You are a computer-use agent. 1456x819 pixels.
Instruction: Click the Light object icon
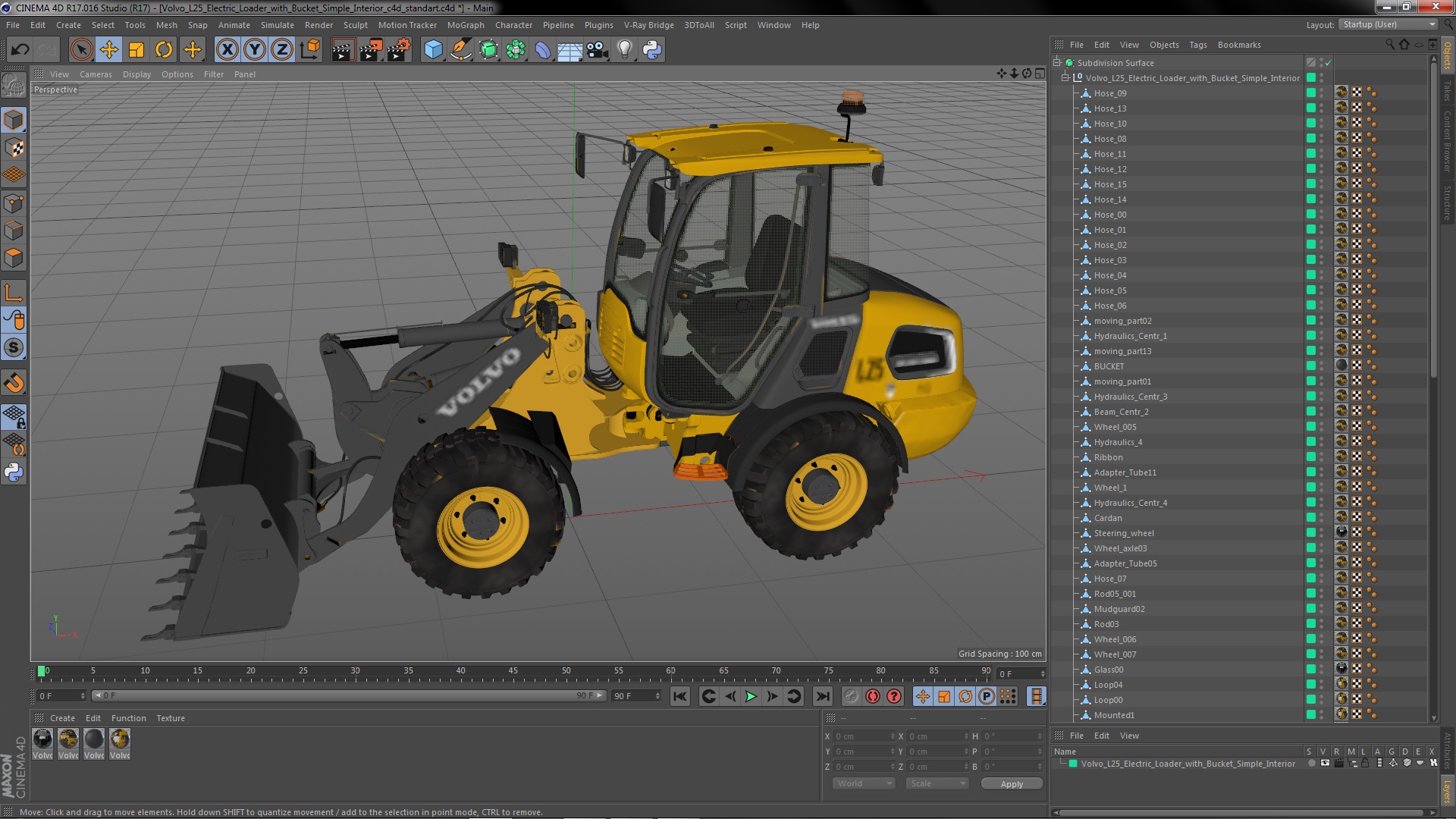[624, 50]
